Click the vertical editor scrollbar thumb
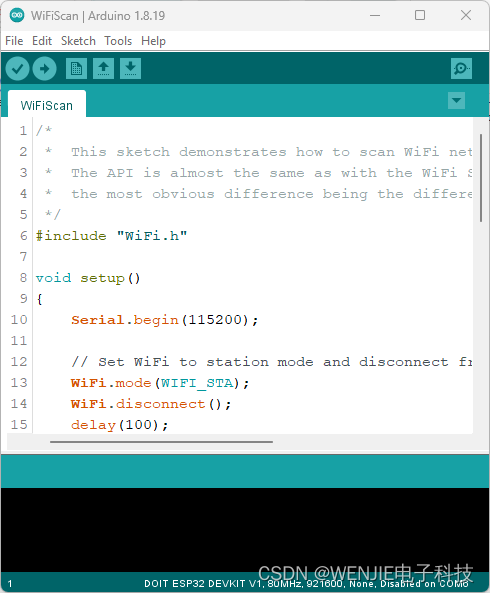The image size is (490, 593). [481, 178]
